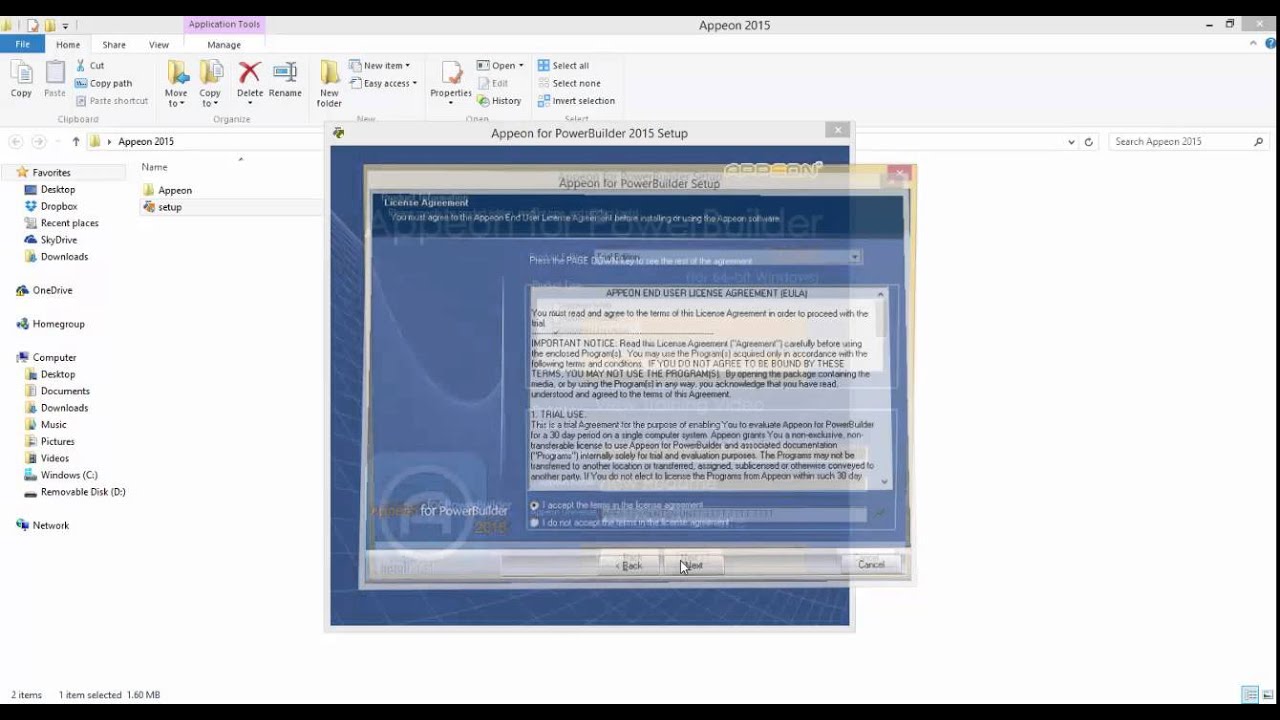The image size is (1280, 720).
Task: Click Select all in the ribbon
Action: pyautogui.click(x=564, y=65)
